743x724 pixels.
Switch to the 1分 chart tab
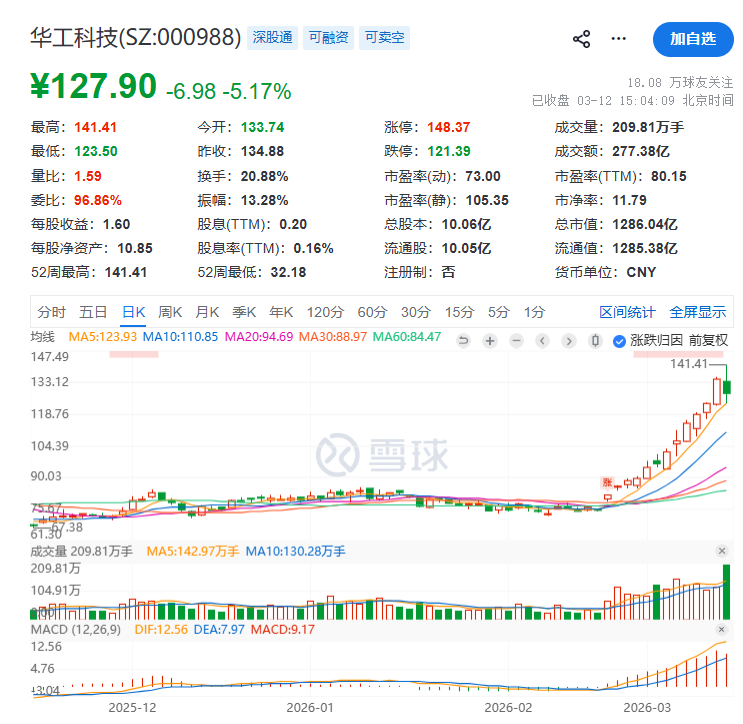coord(535,312)
